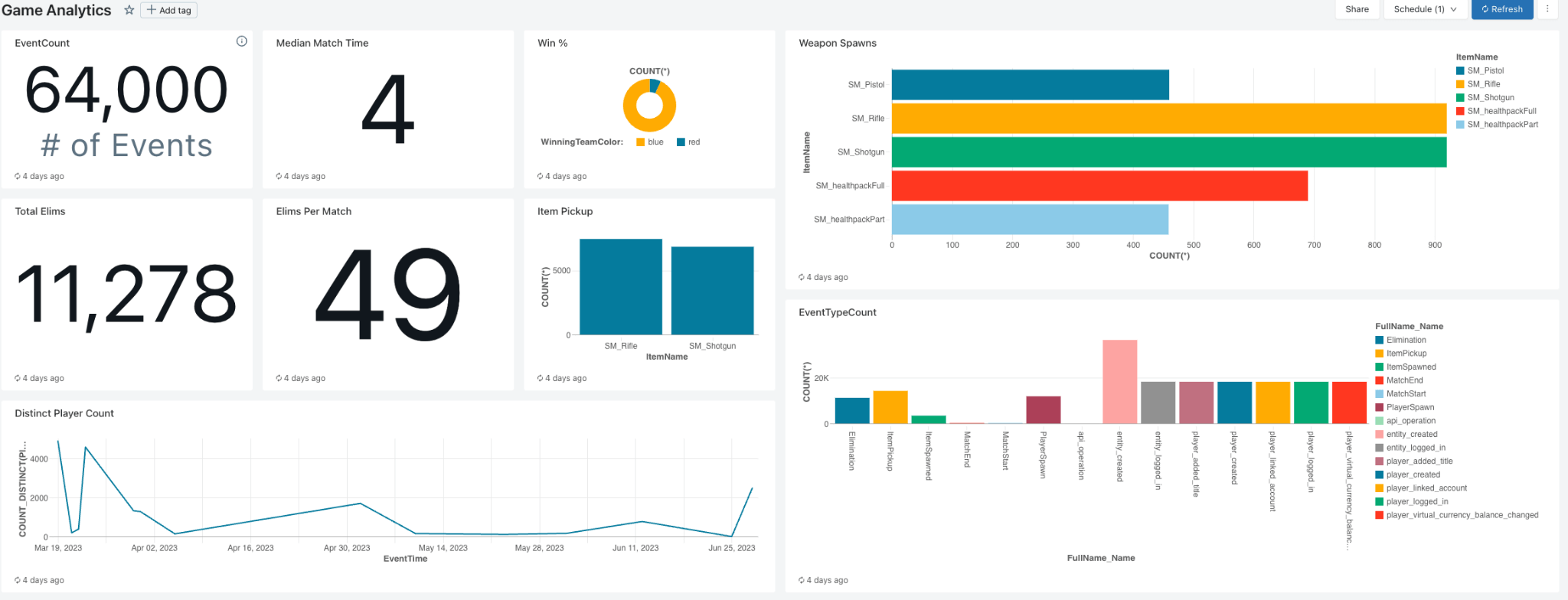Click the red SM_healthpackFull bar

pyautogui.click(x=1099, y=186)
